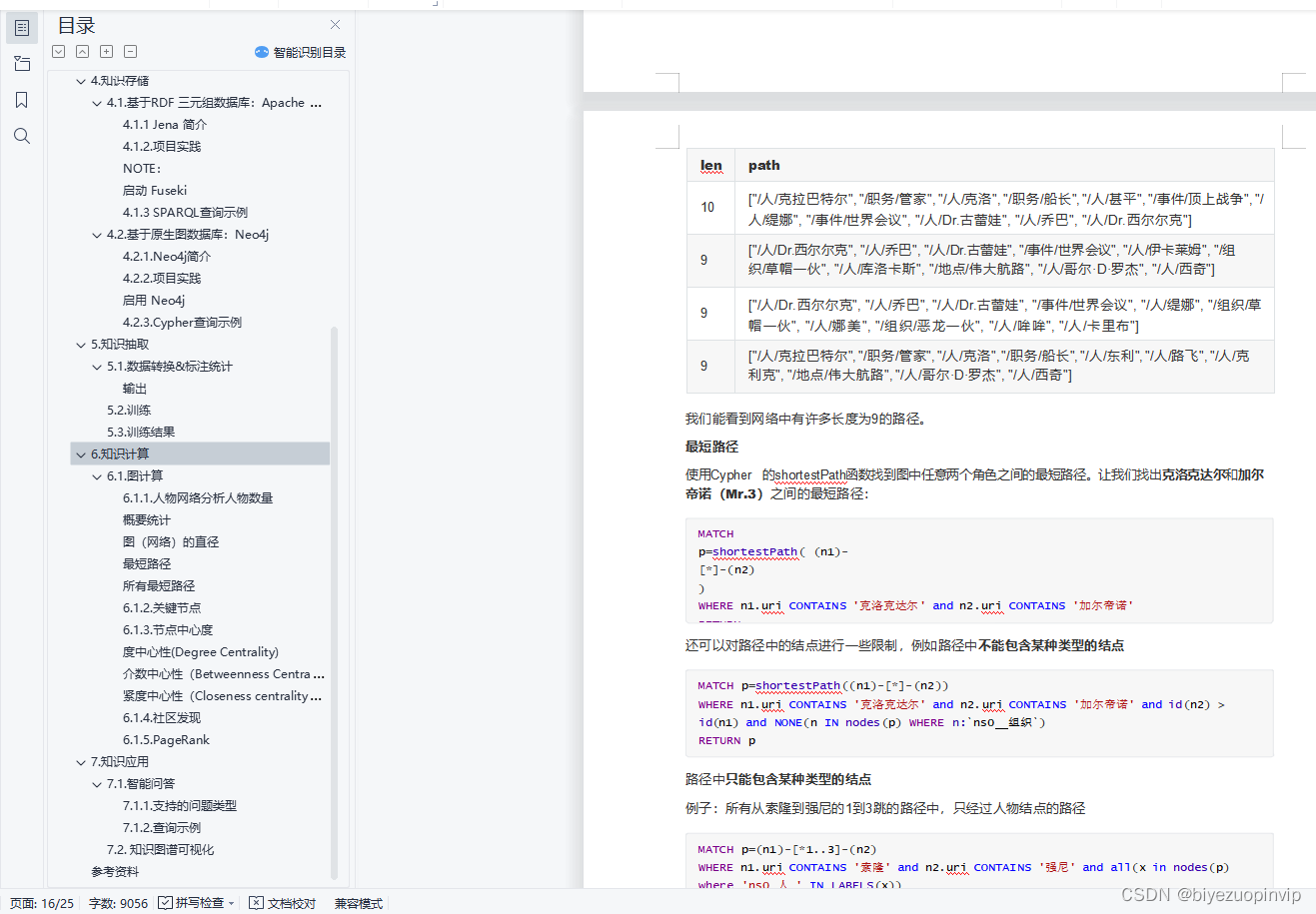The image size is (1316, 914).
Task: Go to 4.1.2.项目实践 heading
Action: [x=162, y=147]
